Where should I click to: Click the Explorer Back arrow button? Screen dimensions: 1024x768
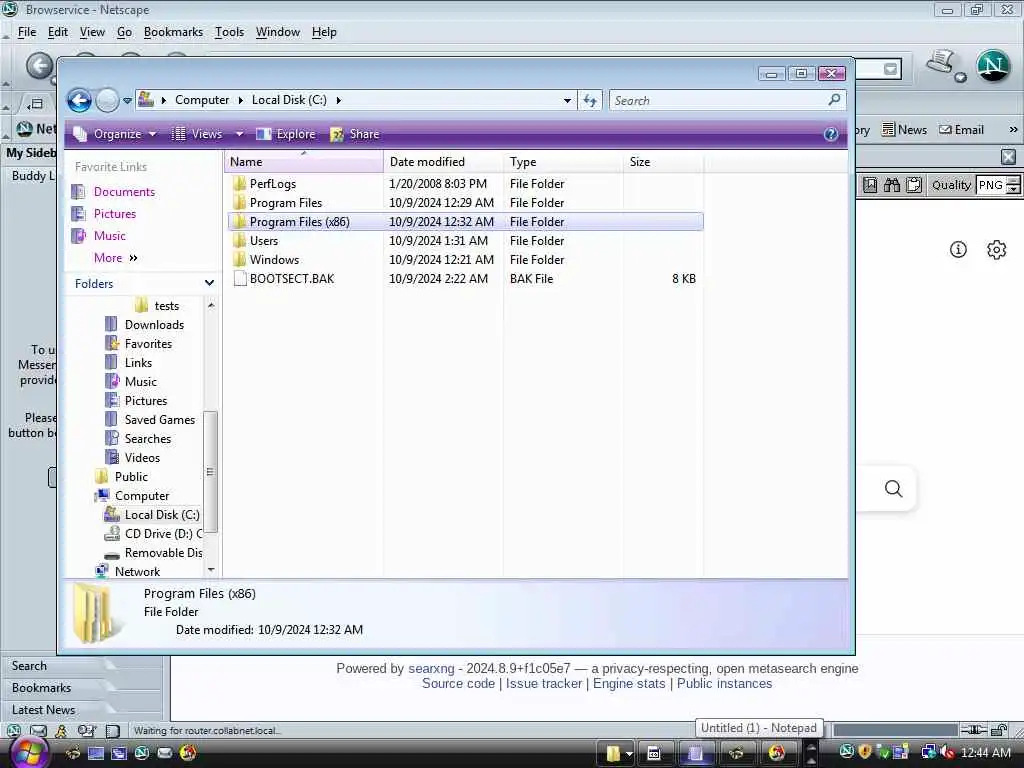tap(80, 101)
